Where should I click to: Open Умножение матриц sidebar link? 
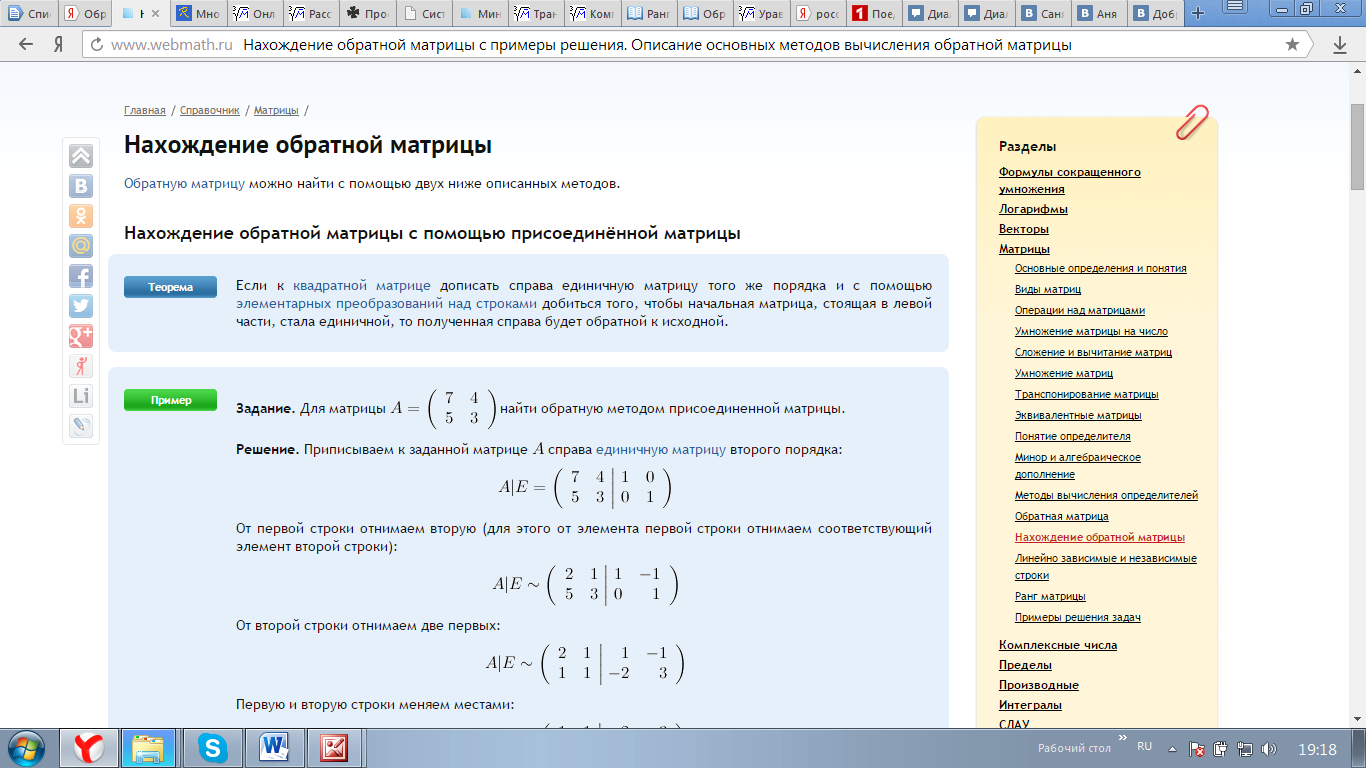click(x=1064, y=373)
